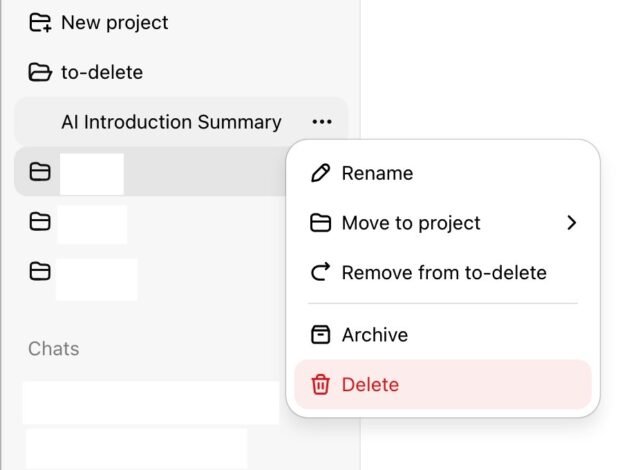Click the curved arrow Remove from to-delete icon

pyautogui.click(x=320, y=272)
